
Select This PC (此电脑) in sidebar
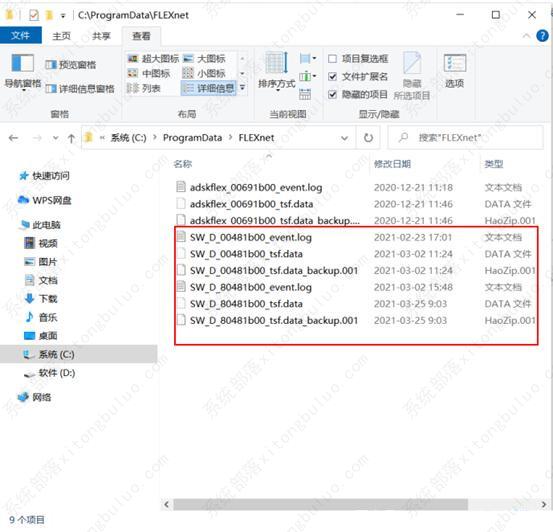[x=41, y=225]
